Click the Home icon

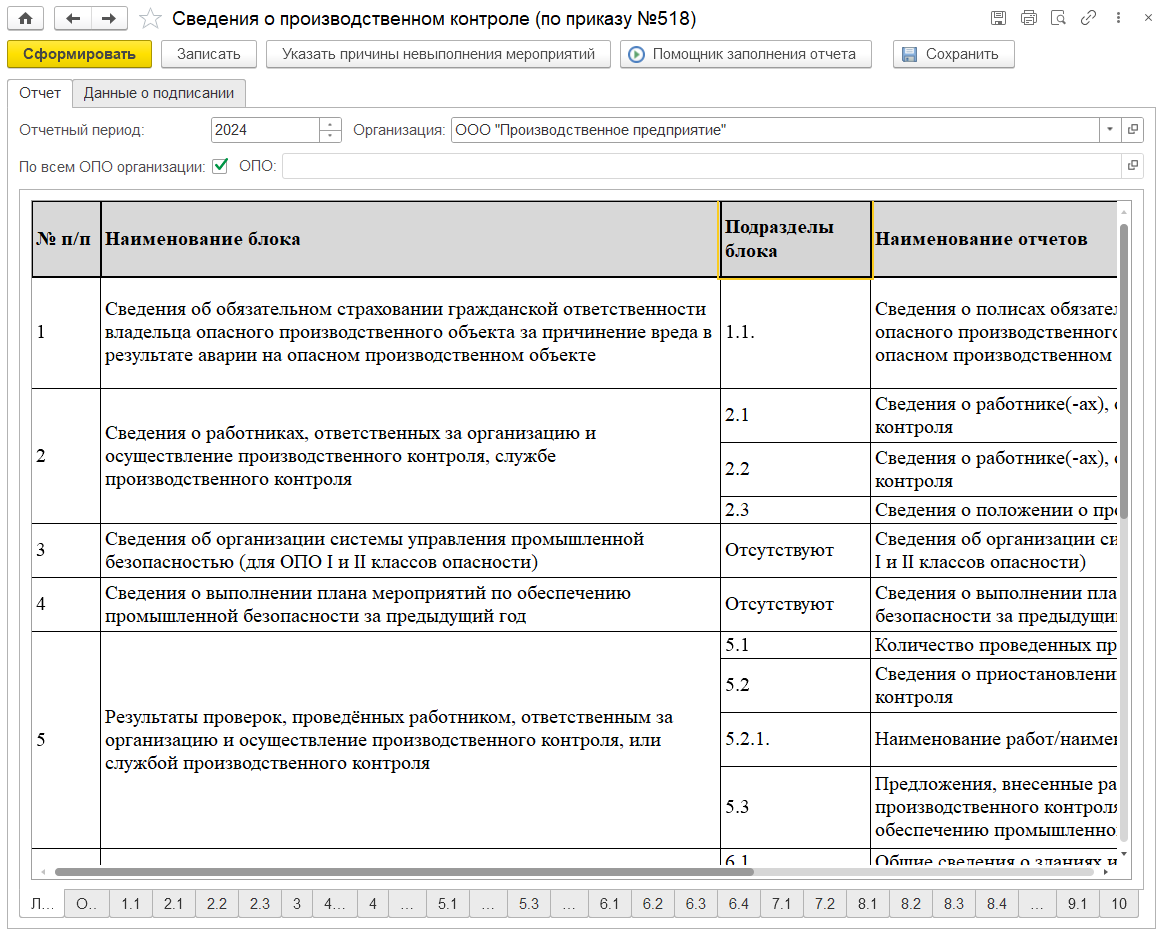point(26,19)
